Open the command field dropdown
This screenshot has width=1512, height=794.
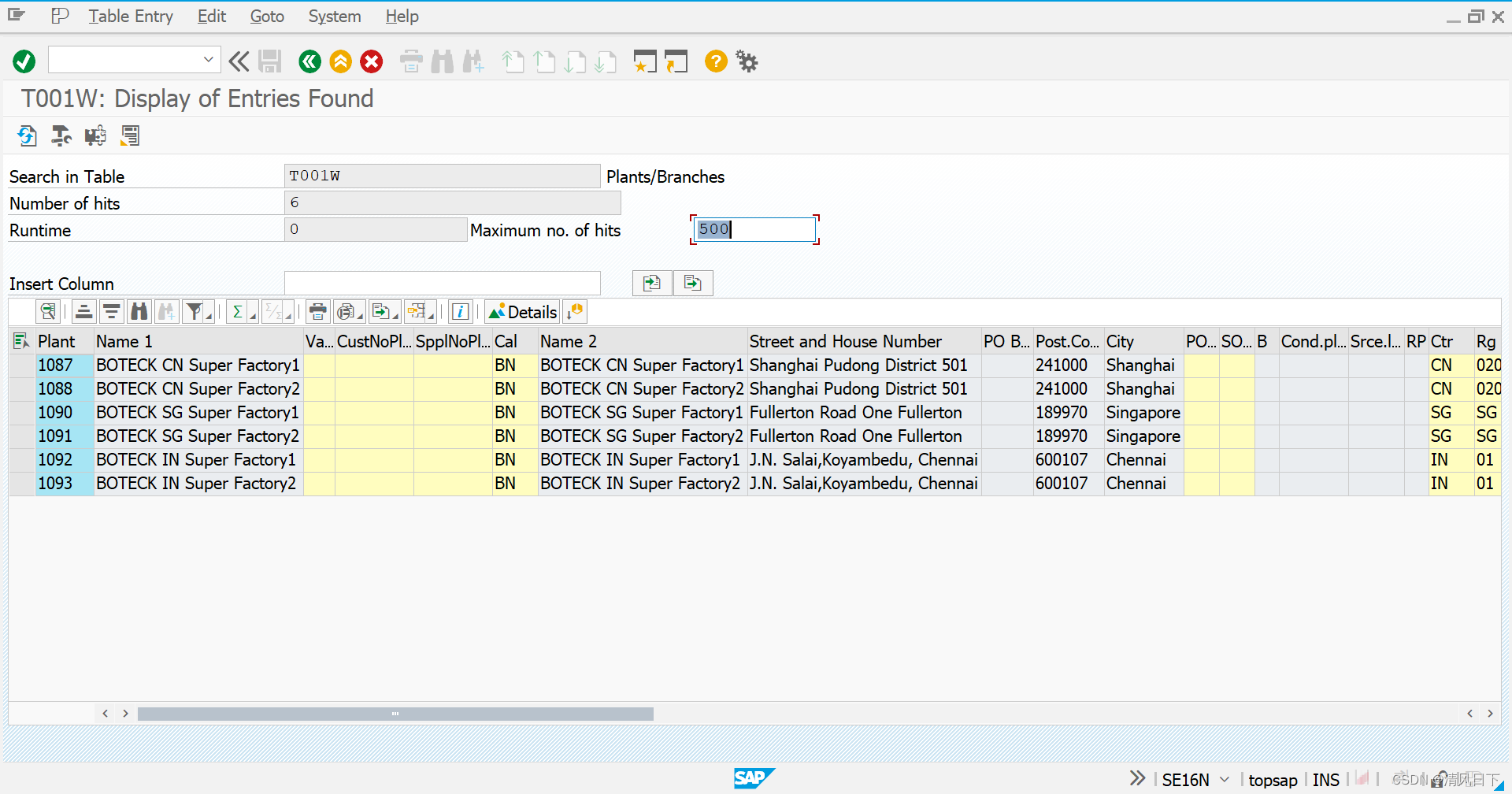click(x=209, y=60)
